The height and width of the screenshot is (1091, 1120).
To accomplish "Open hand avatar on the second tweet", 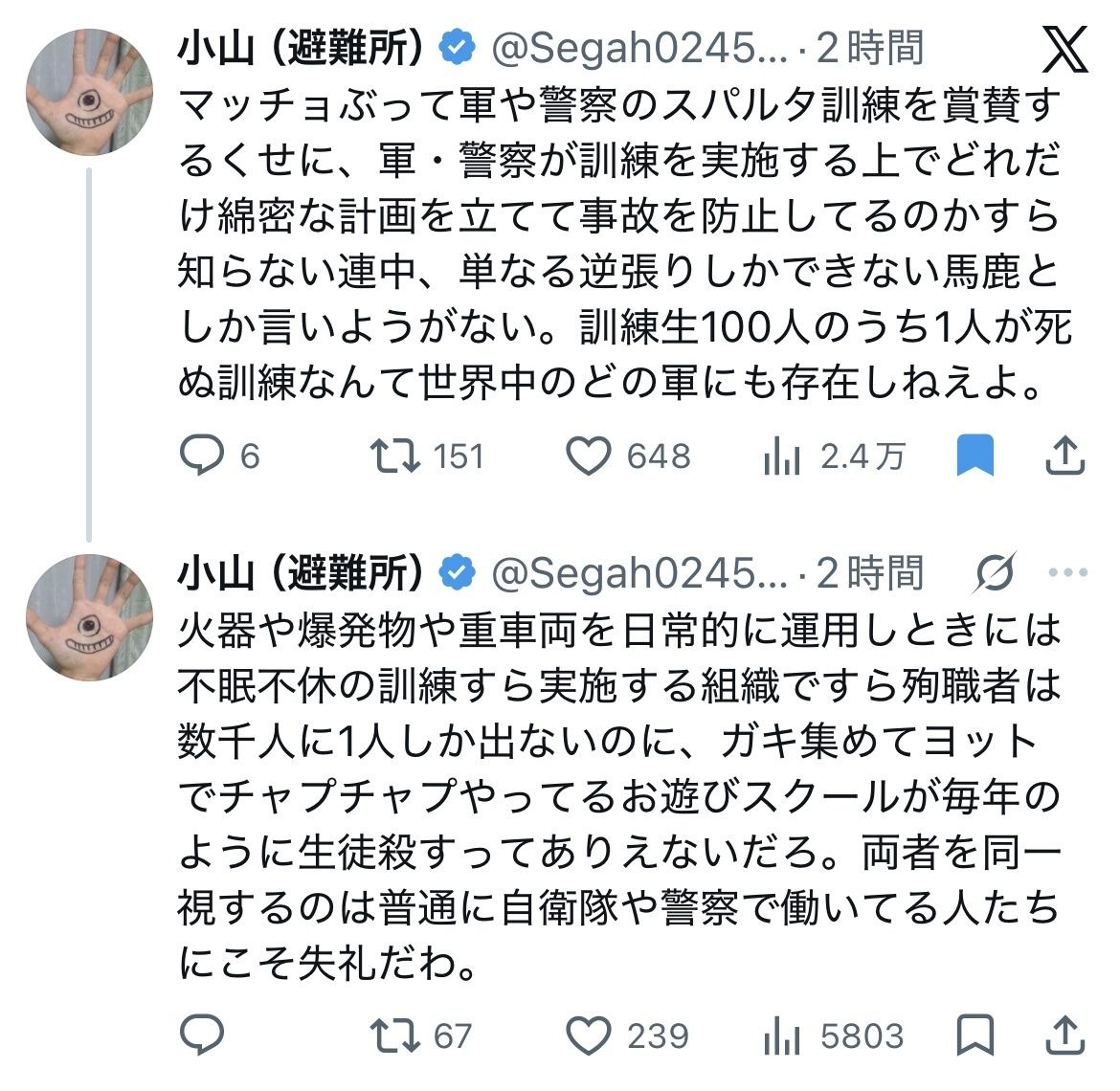I will tap(89, 617).
